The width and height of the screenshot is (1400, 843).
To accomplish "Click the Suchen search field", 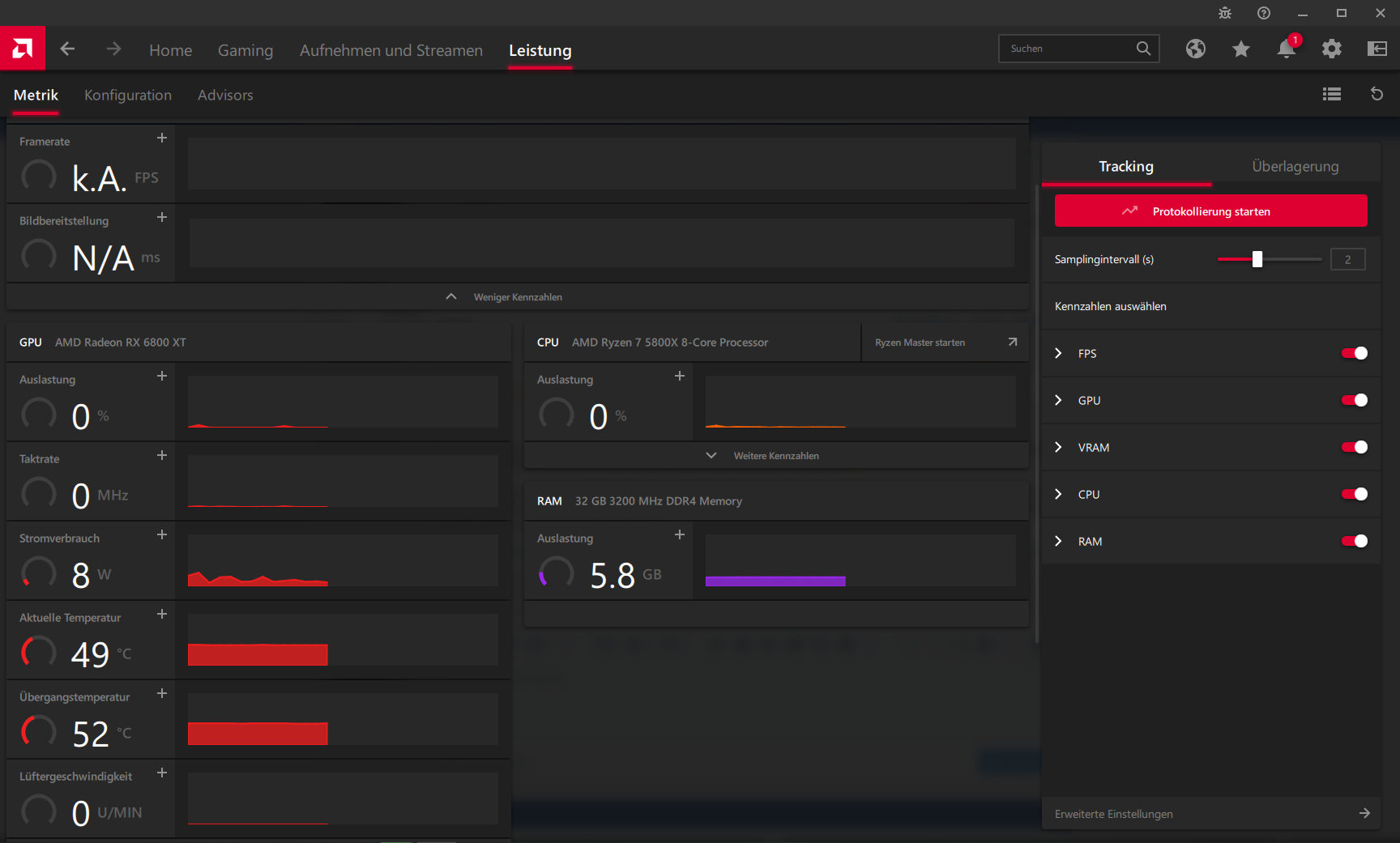I will point(1079,49).
